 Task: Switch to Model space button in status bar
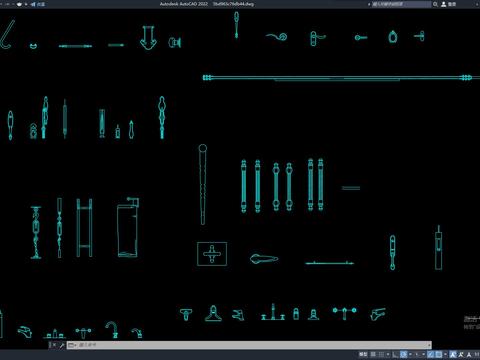[x=363, y=354]
